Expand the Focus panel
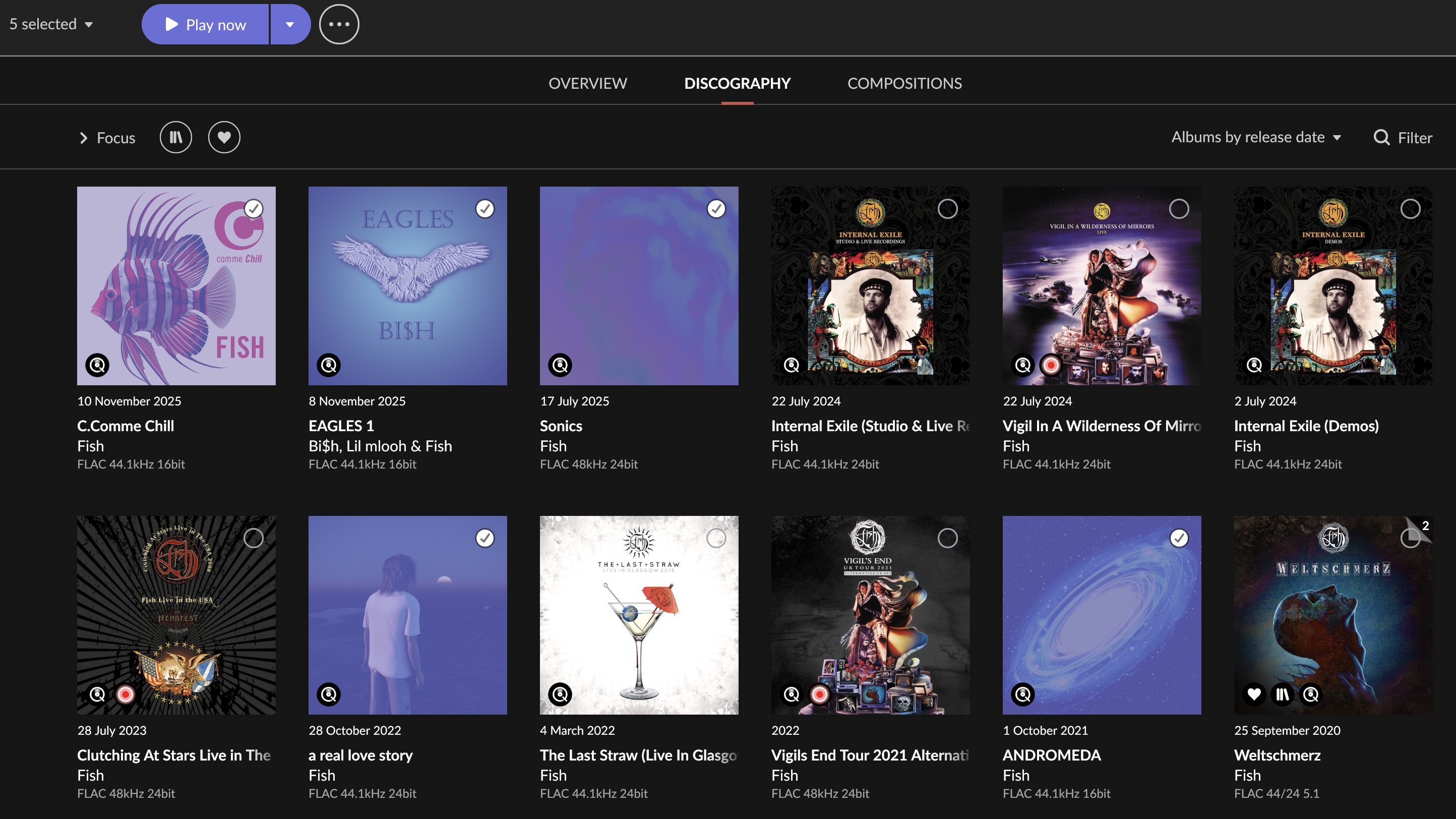 [107, 137]
